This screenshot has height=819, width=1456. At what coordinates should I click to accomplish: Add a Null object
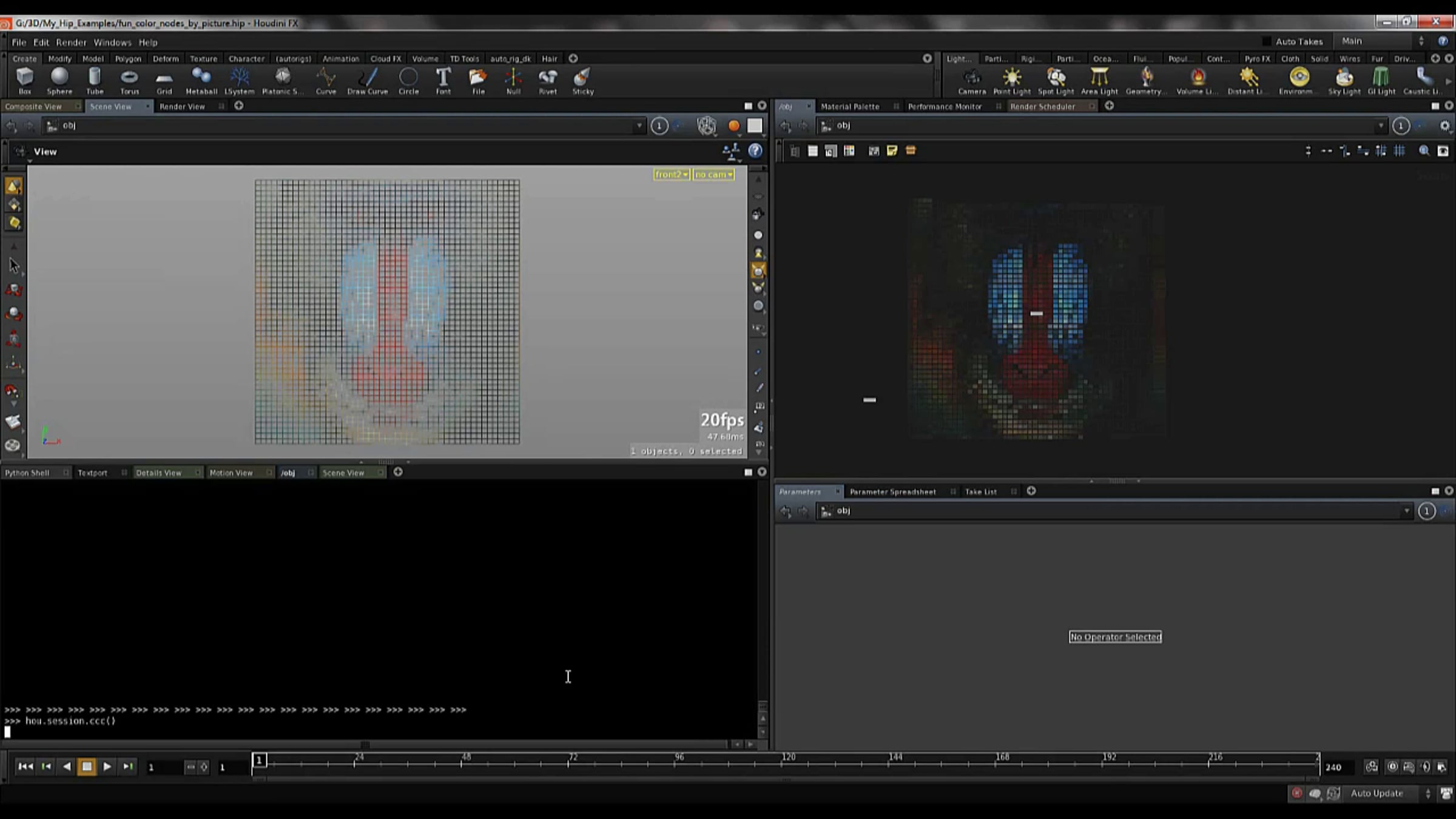pos(513,81)
